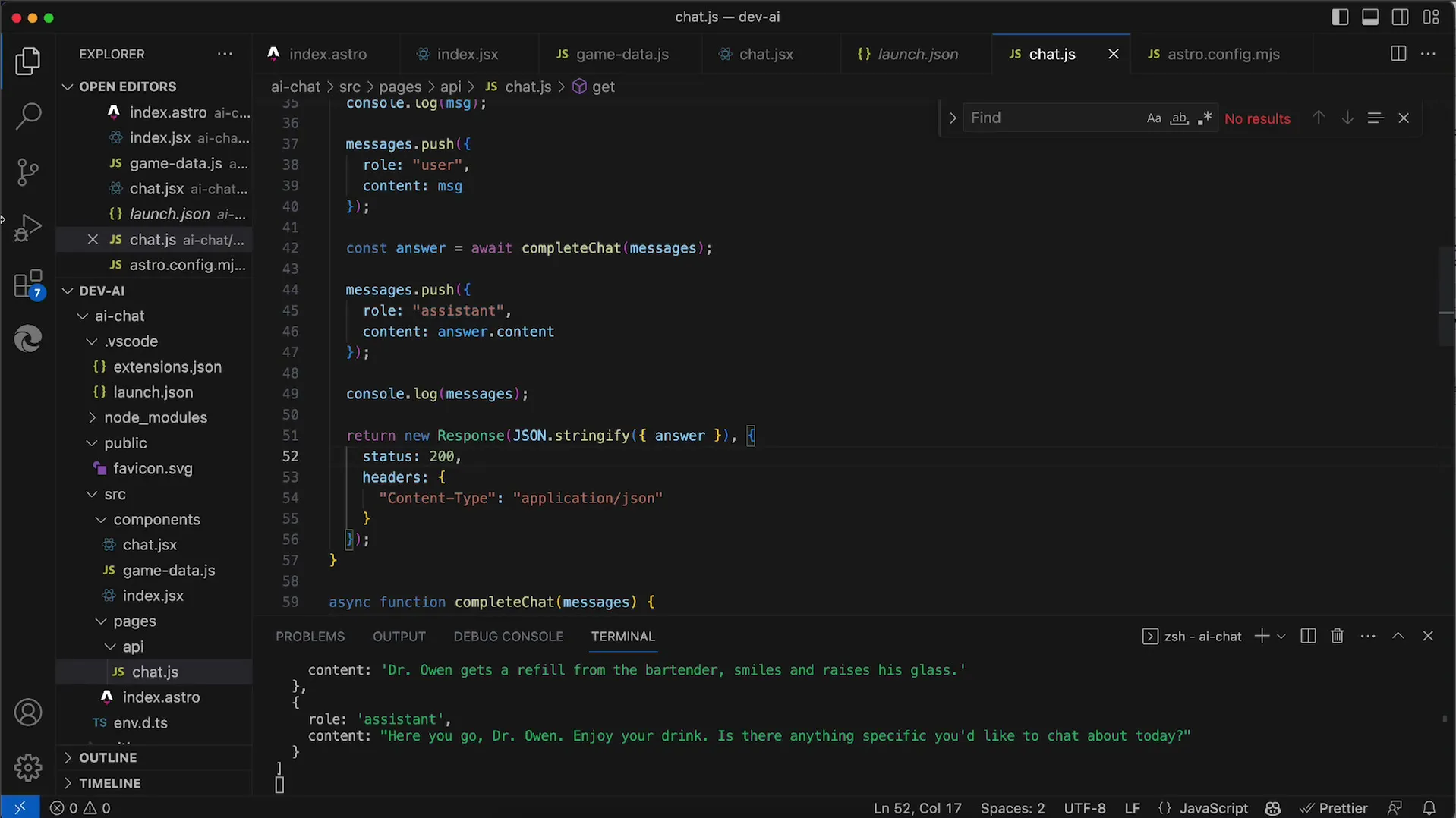Screen dimensions: 1456x818
Task: Close the chat.js editor tab
Action: point(1114,54)
